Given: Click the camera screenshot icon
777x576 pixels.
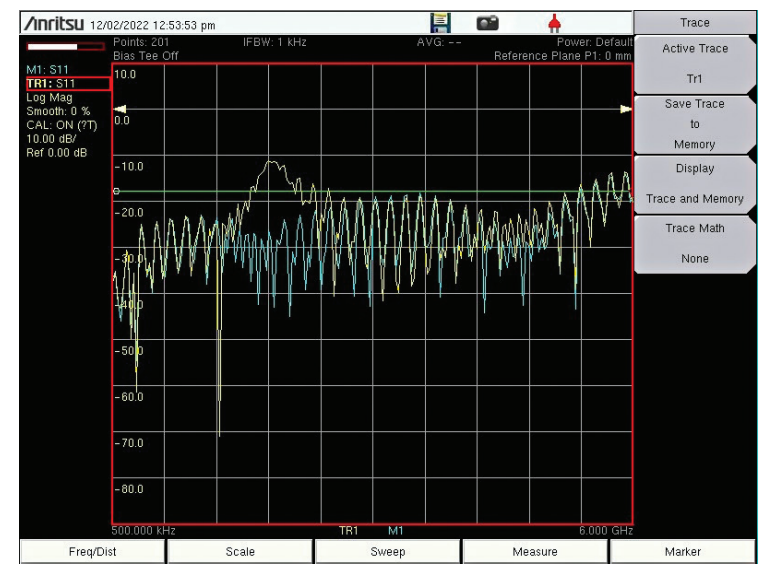Looking at the screenshot, I should point(487,23).
